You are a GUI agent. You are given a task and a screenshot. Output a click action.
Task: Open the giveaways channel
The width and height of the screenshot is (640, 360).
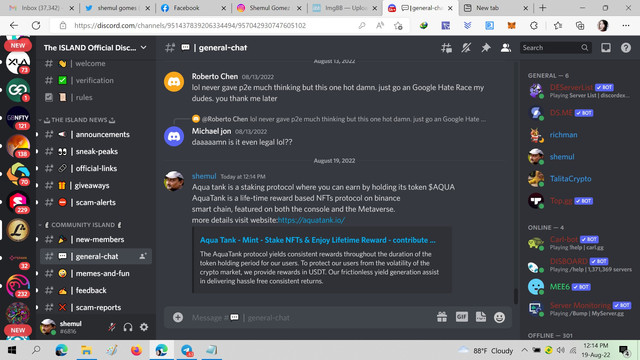96,185
